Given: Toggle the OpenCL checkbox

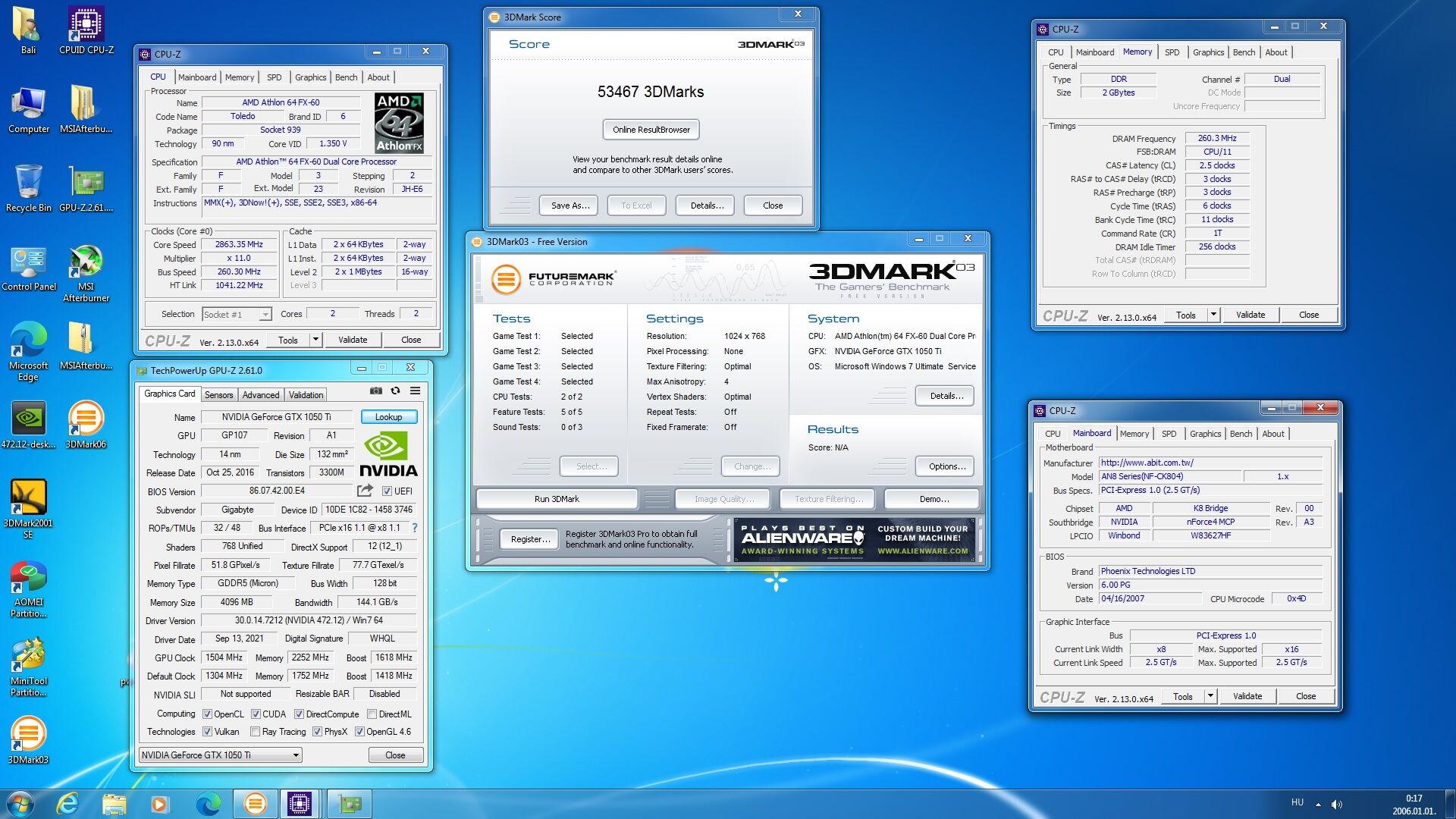Looking at the screenshot, I should (207, 714).
